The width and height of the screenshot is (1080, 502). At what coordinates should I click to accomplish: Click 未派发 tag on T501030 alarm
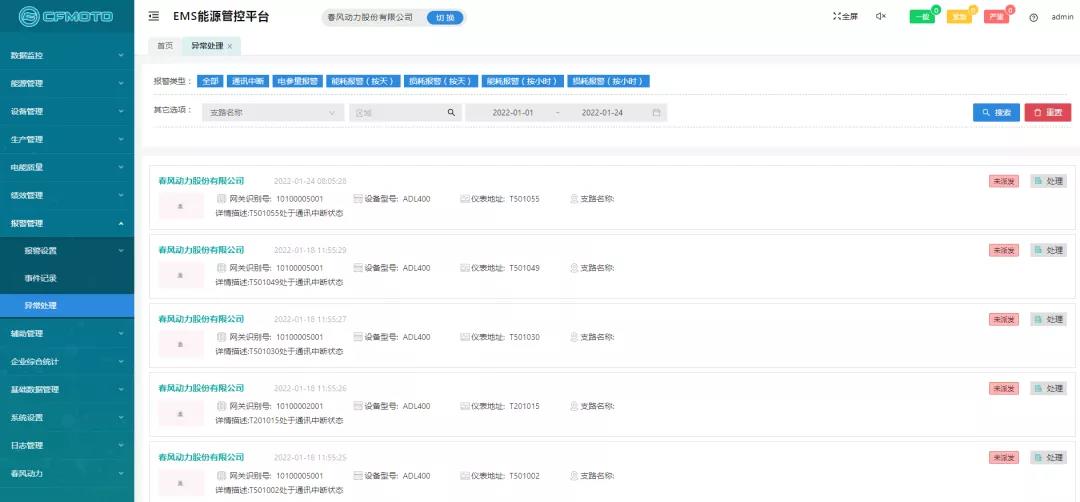tap(1004, 320)
